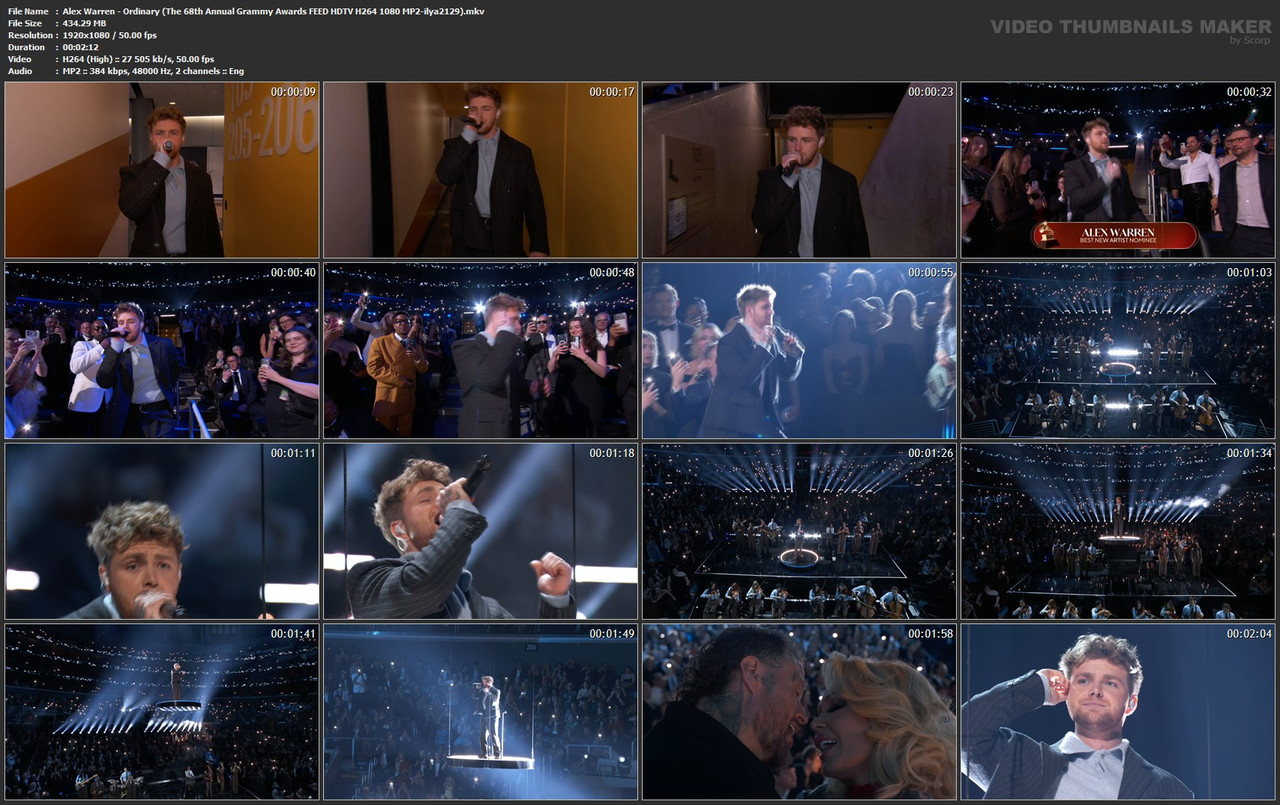Click the 00:01:03 timestamp overlay

click(x=1250, y=273)
